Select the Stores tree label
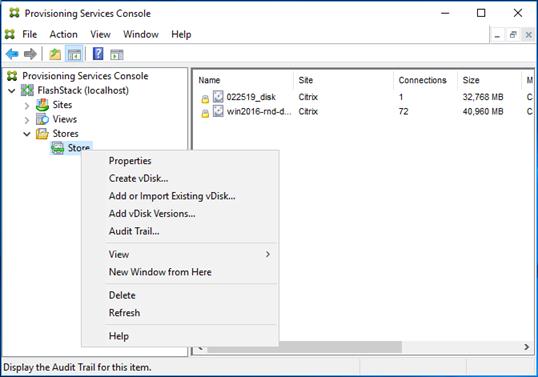The height and width of the screenshot is (377, 538). tap(65, 133)
